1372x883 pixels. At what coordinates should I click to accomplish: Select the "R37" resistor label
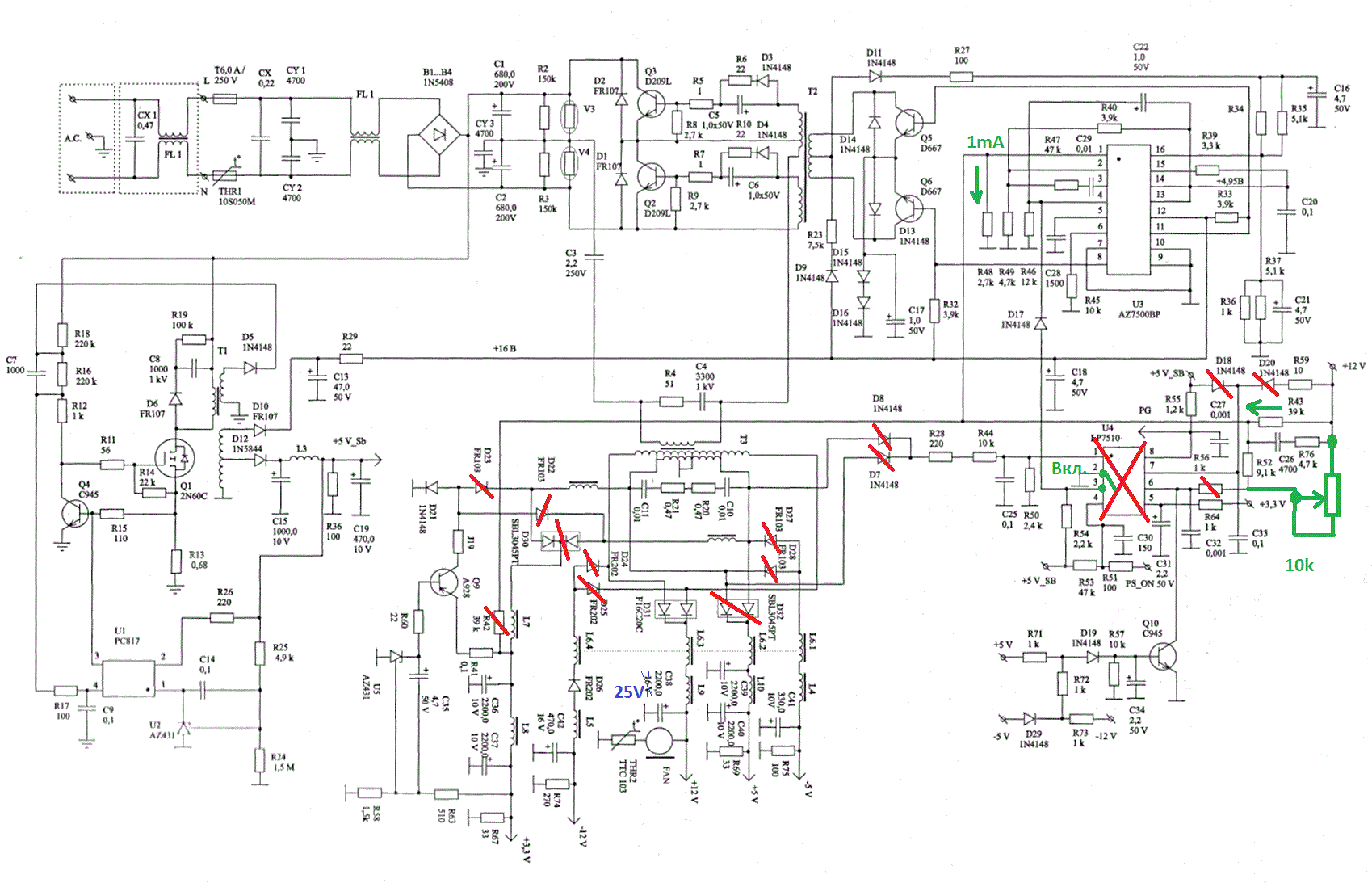coord(1273,261)
